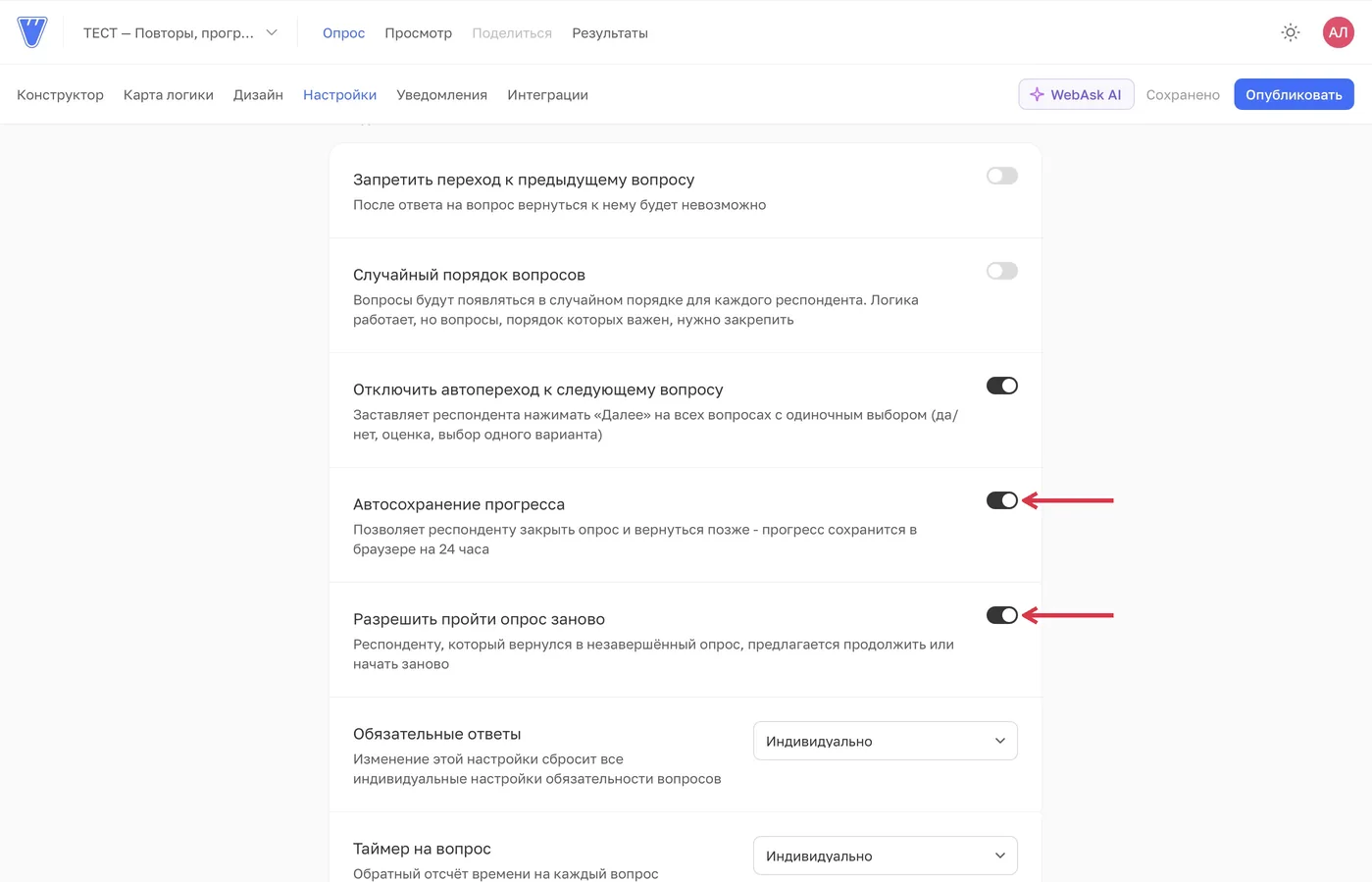Viewport: 1372px width, 882px height.
Task: Click the "Отключить автопереход к следующему вопросу" title
Action: (x=538, y=389)
